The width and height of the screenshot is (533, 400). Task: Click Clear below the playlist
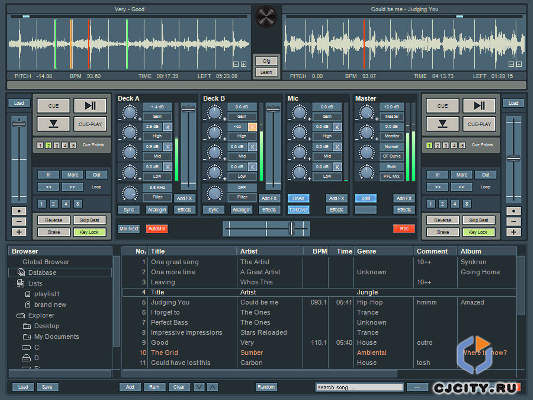179,387
